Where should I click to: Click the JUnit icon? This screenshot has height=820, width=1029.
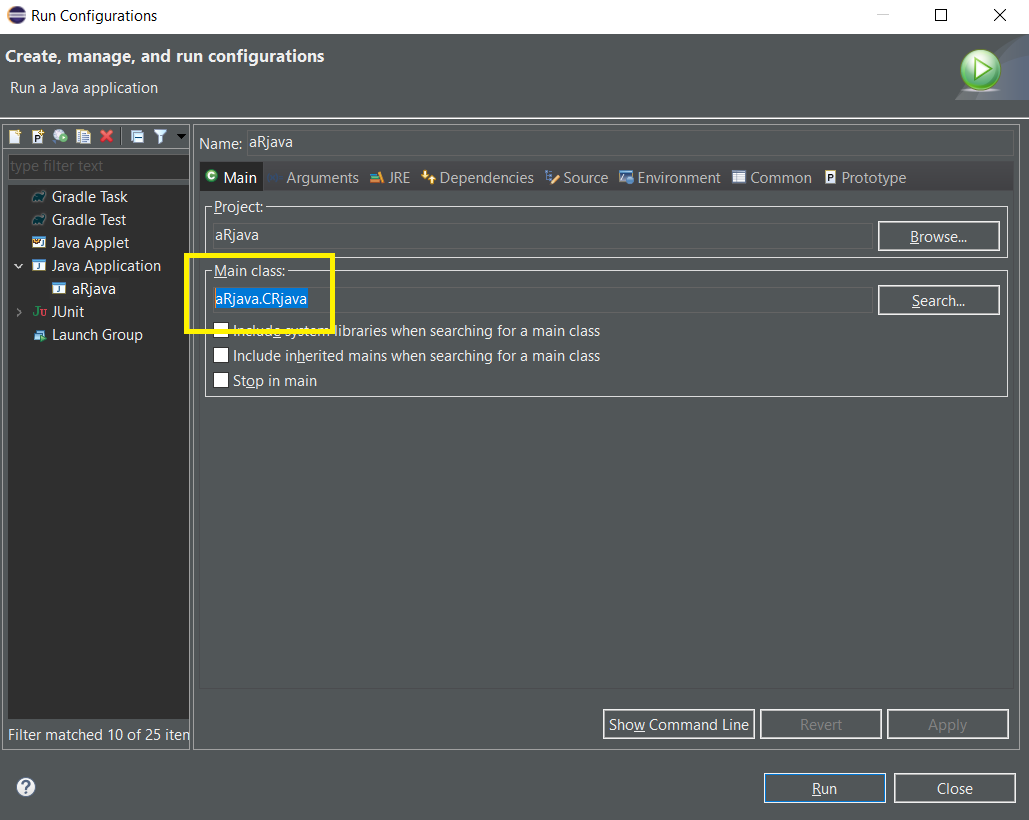39,312
